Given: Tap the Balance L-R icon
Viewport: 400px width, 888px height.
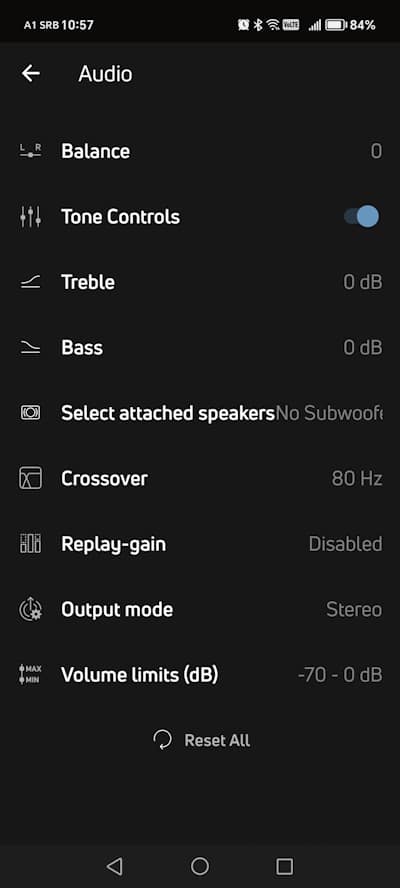Looking at the screenshot, I should [x=31, y=151].
